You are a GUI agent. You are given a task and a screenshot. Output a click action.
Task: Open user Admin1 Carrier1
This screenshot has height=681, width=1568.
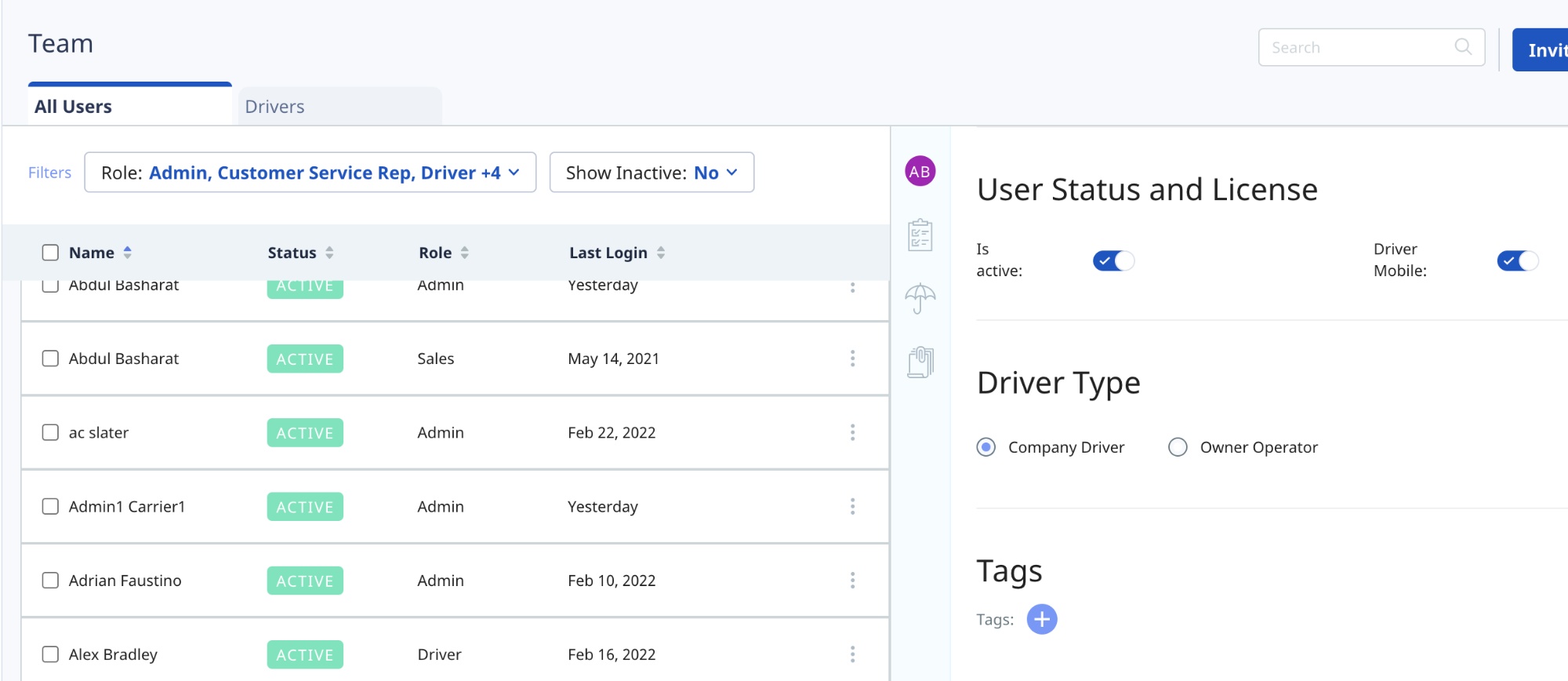point(127,507)
